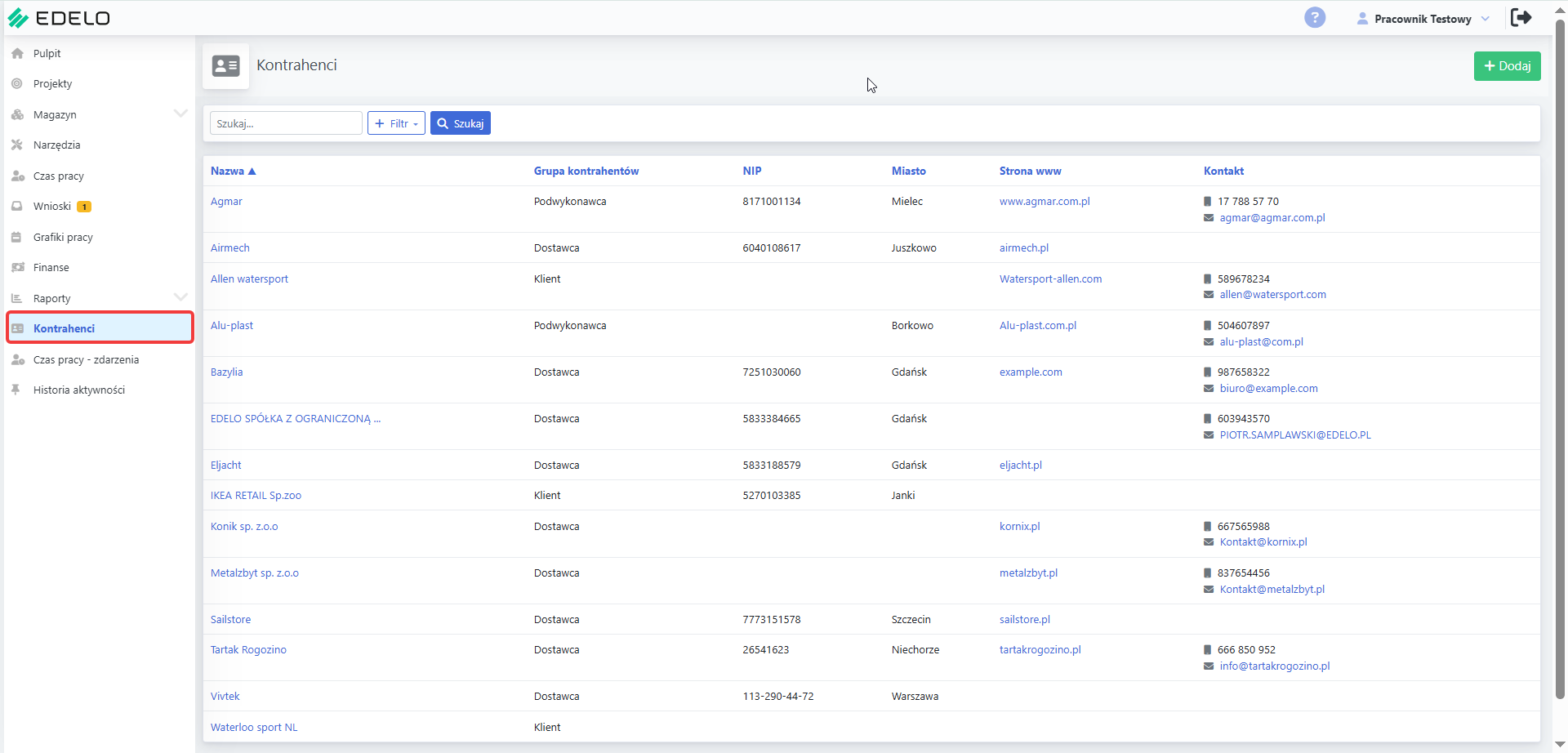Image resolution: width=1568 pixels, height=753 pixels.
Task: Click the Grafiki pracy calendar icon
Action: click(x=17, y=237)
